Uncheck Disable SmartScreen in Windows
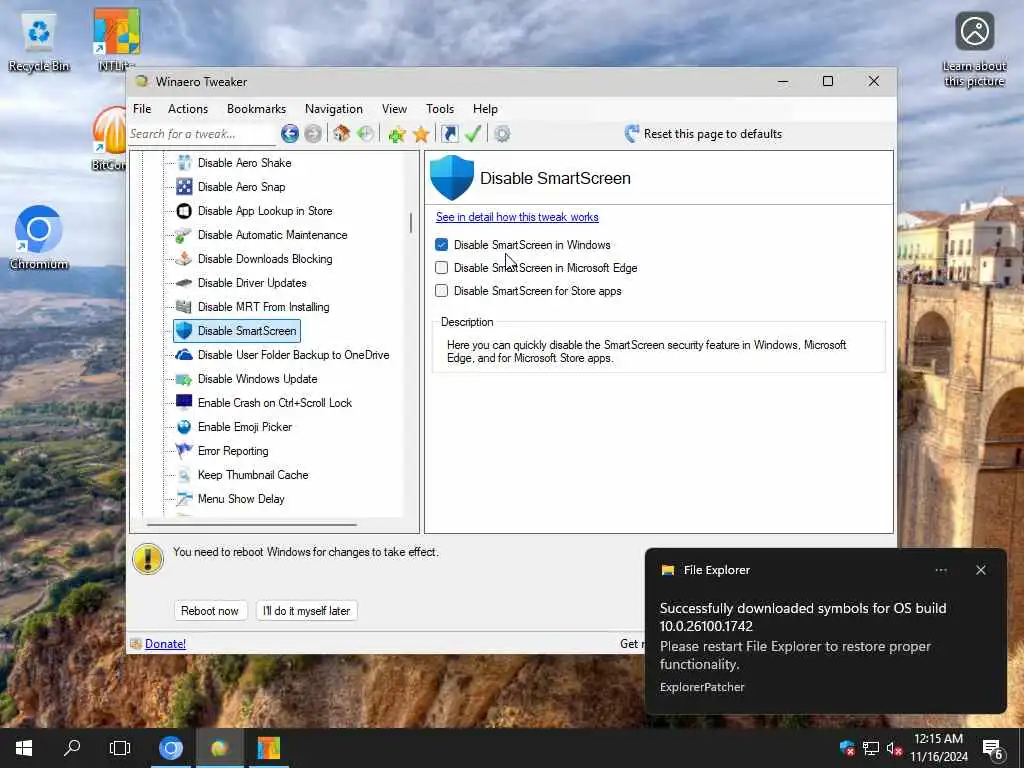Image resolution: width=1024 pixels, height=768 pixels. pyautogui.click(x=441, y=245)
